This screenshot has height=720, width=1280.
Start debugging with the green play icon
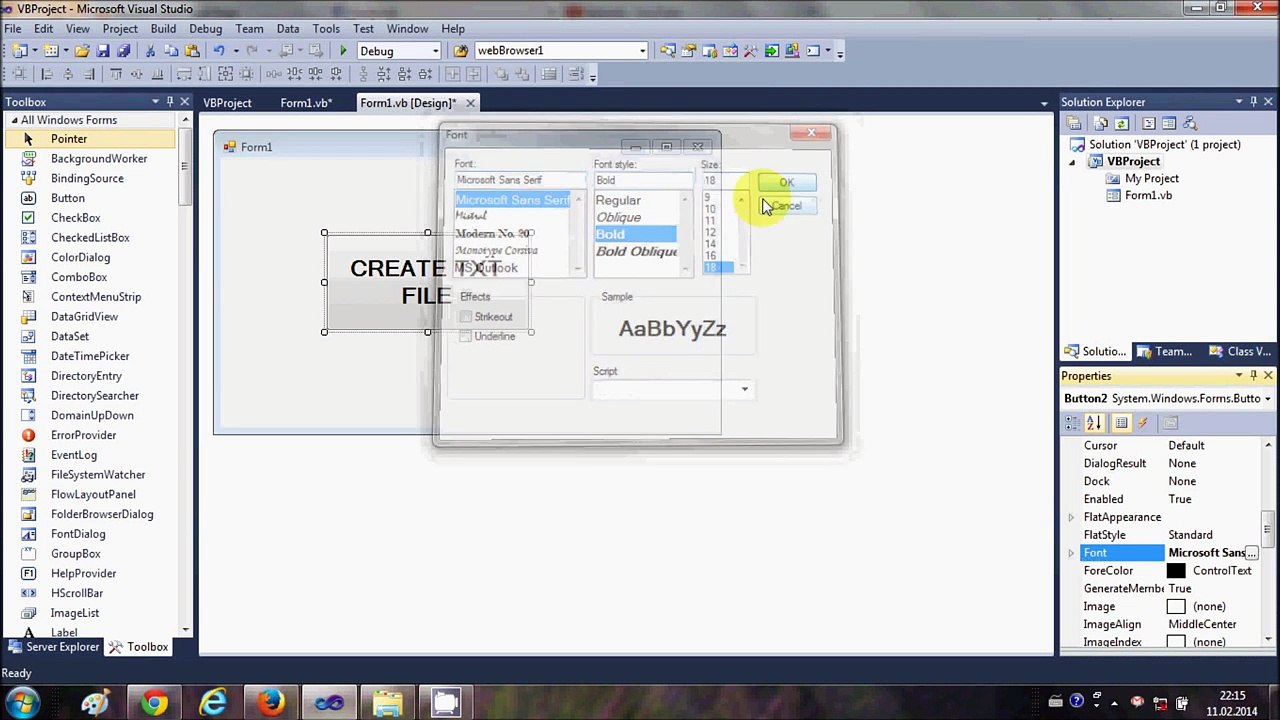[x=343, y=51]
